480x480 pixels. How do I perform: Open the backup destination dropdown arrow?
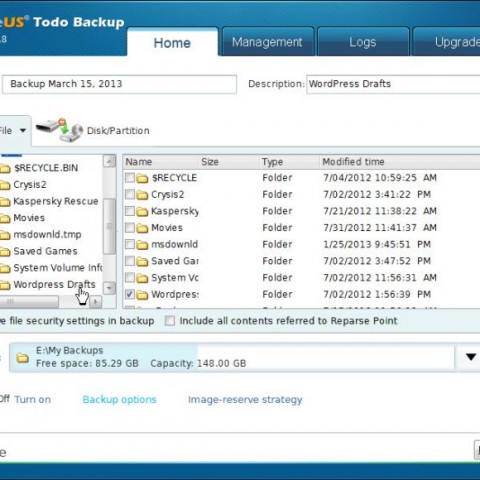(x=471, y=357)
